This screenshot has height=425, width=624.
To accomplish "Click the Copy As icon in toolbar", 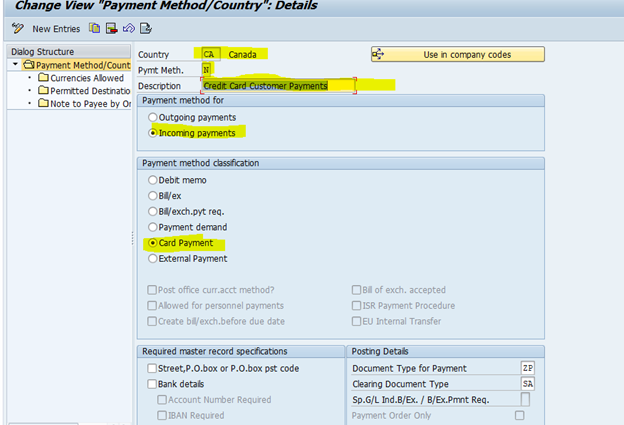I will click(x=94, y=28).
